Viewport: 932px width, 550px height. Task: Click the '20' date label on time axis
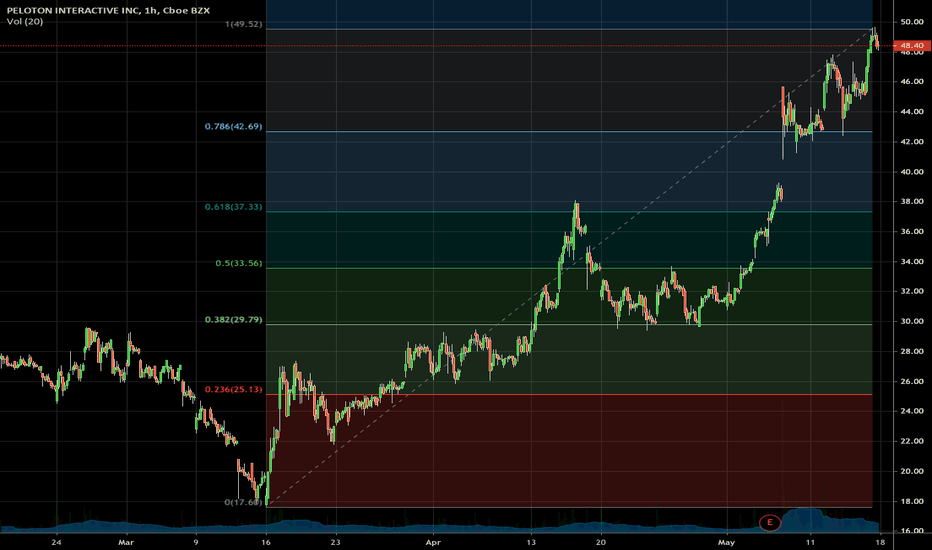601,542
